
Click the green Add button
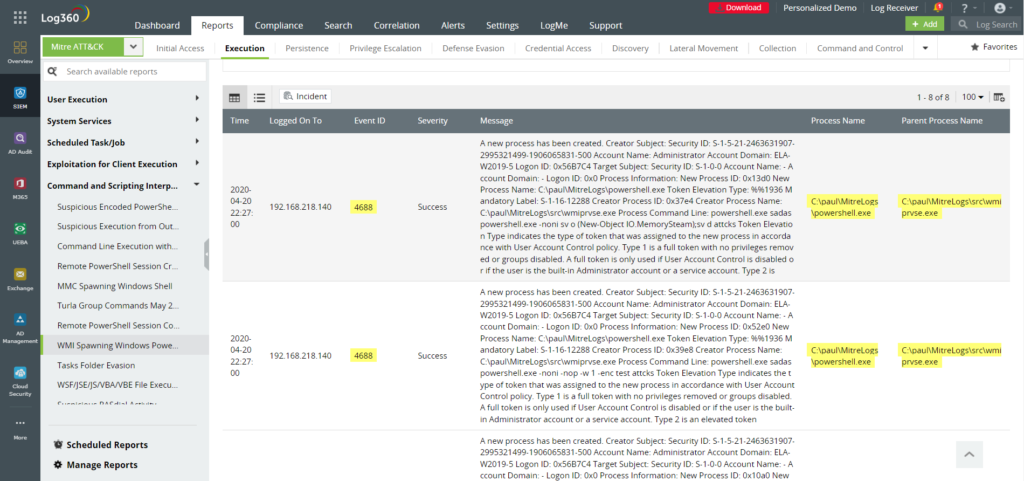pos(924,24)
